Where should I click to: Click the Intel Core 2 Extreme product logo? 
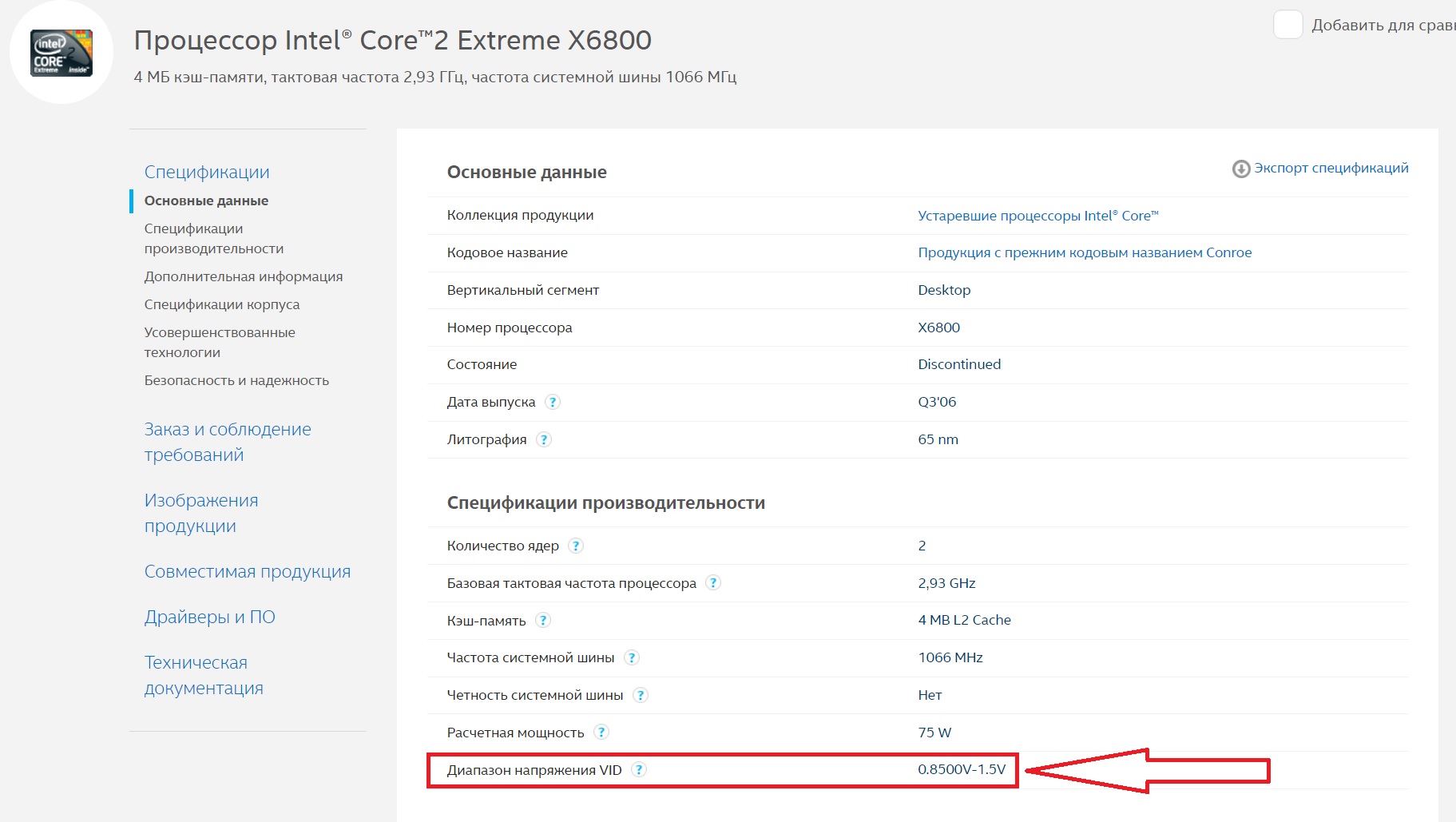61,53
